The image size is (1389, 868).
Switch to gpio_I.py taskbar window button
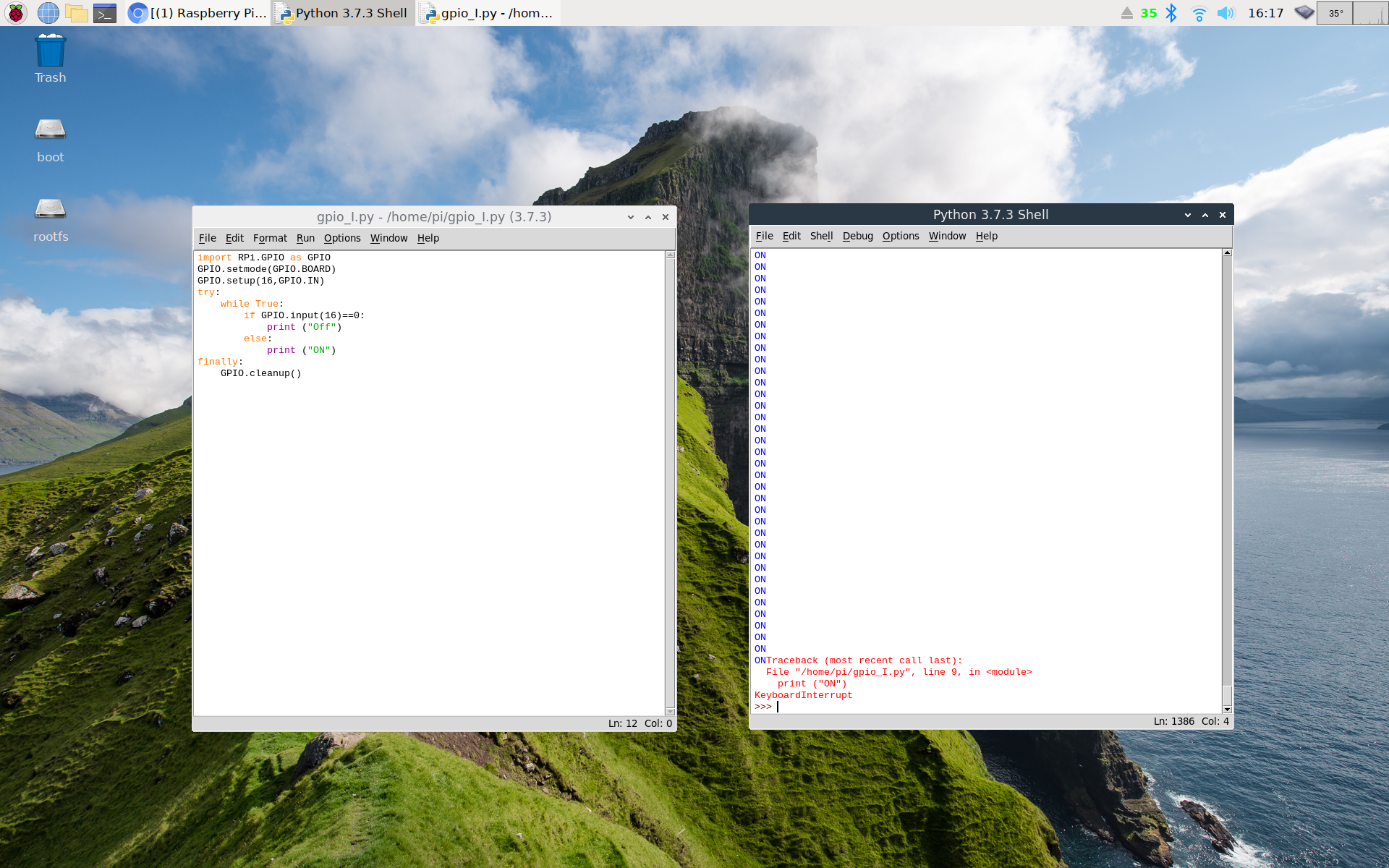pos(489,13)
